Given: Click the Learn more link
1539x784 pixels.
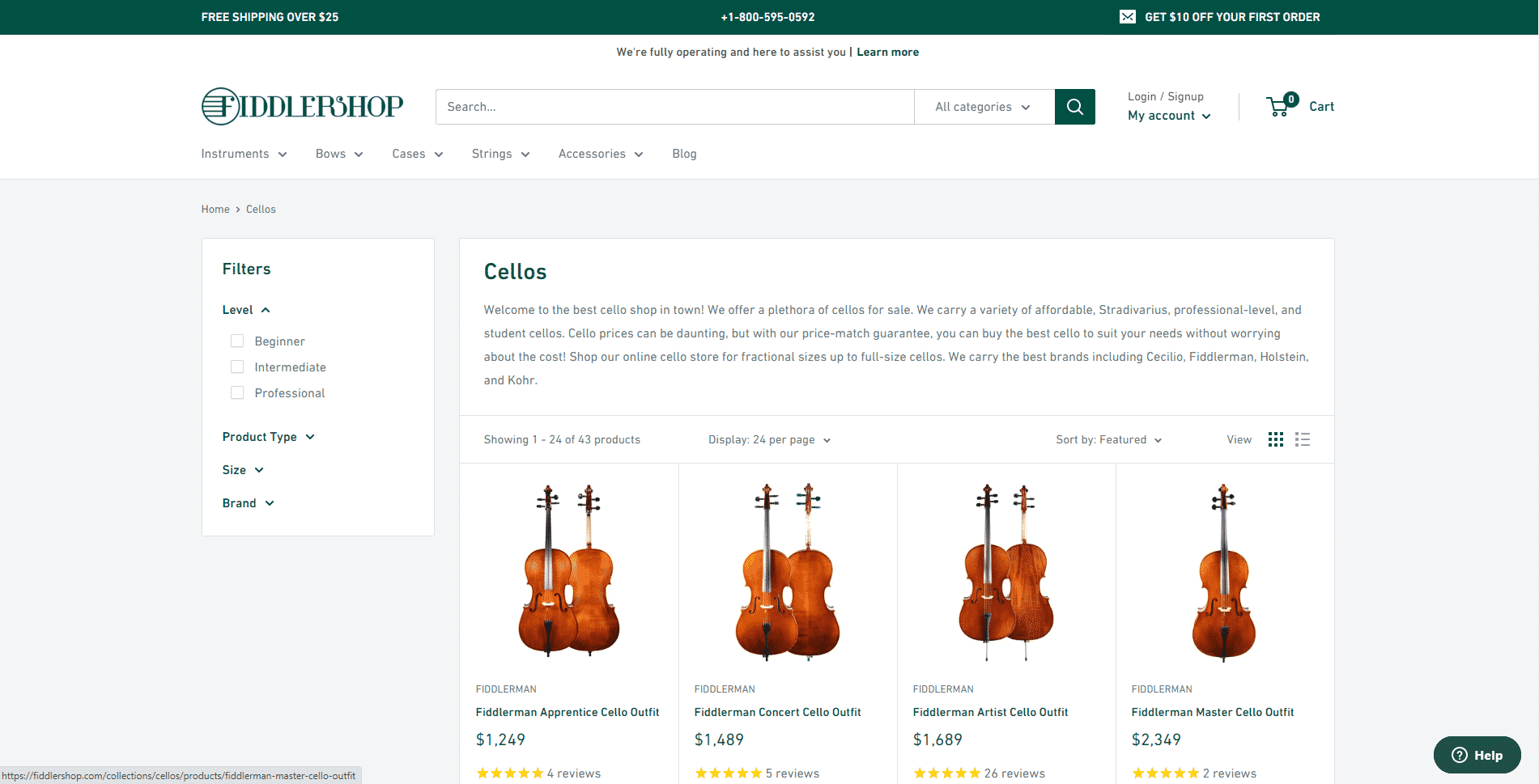Looking at the screenshot, I should 887,52.
